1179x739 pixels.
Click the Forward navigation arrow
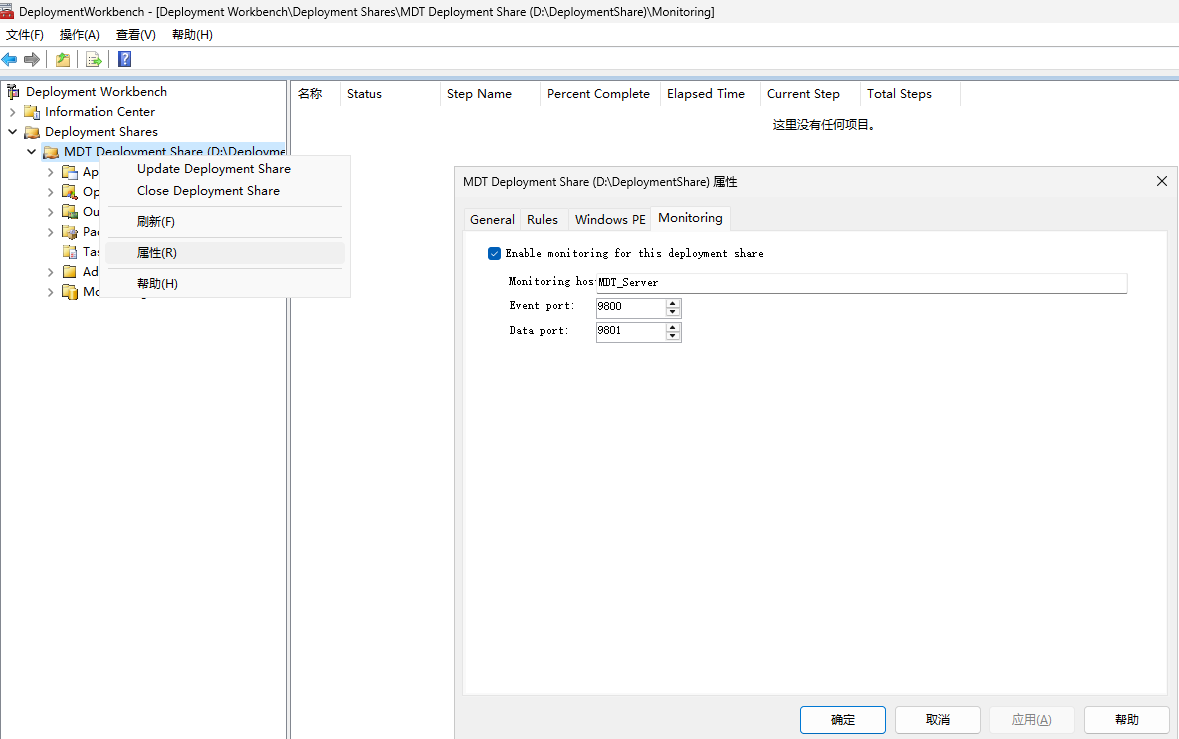tap(31, 59)
